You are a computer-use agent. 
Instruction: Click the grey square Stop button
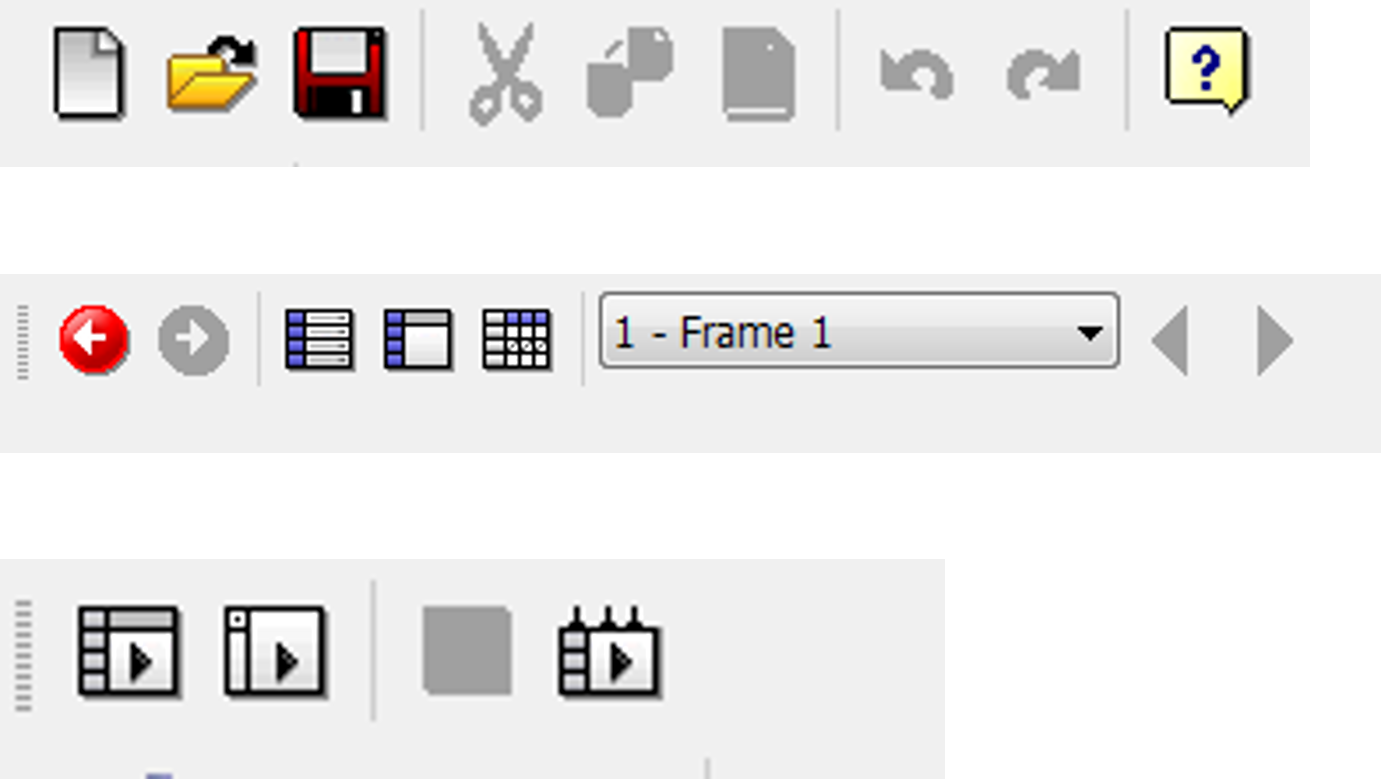coord(467,651)
